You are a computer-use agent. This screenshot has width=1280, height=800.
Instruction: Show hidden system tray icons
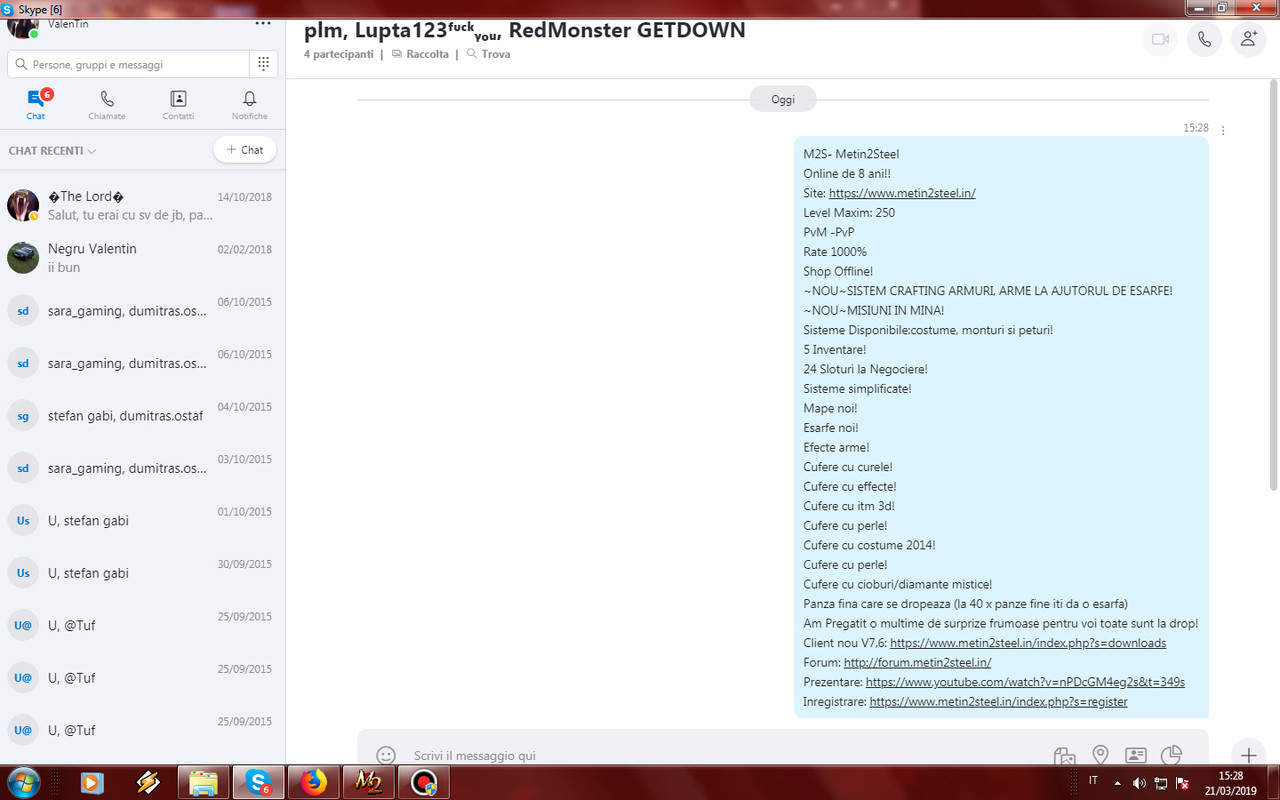(x=1116, y=783)
